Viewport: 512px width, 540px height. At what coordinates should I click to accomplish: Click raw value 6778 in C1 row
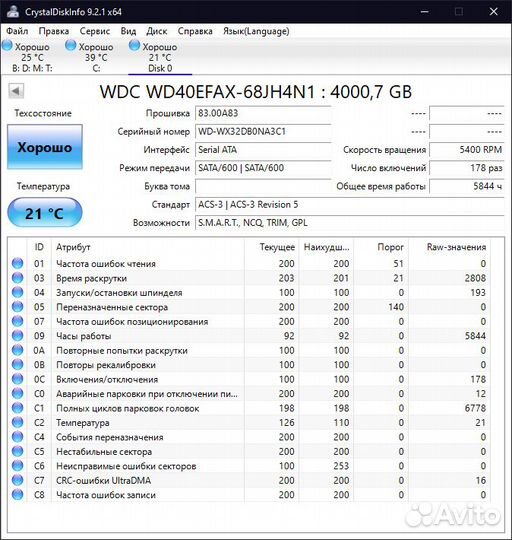[x=475, y=408]
